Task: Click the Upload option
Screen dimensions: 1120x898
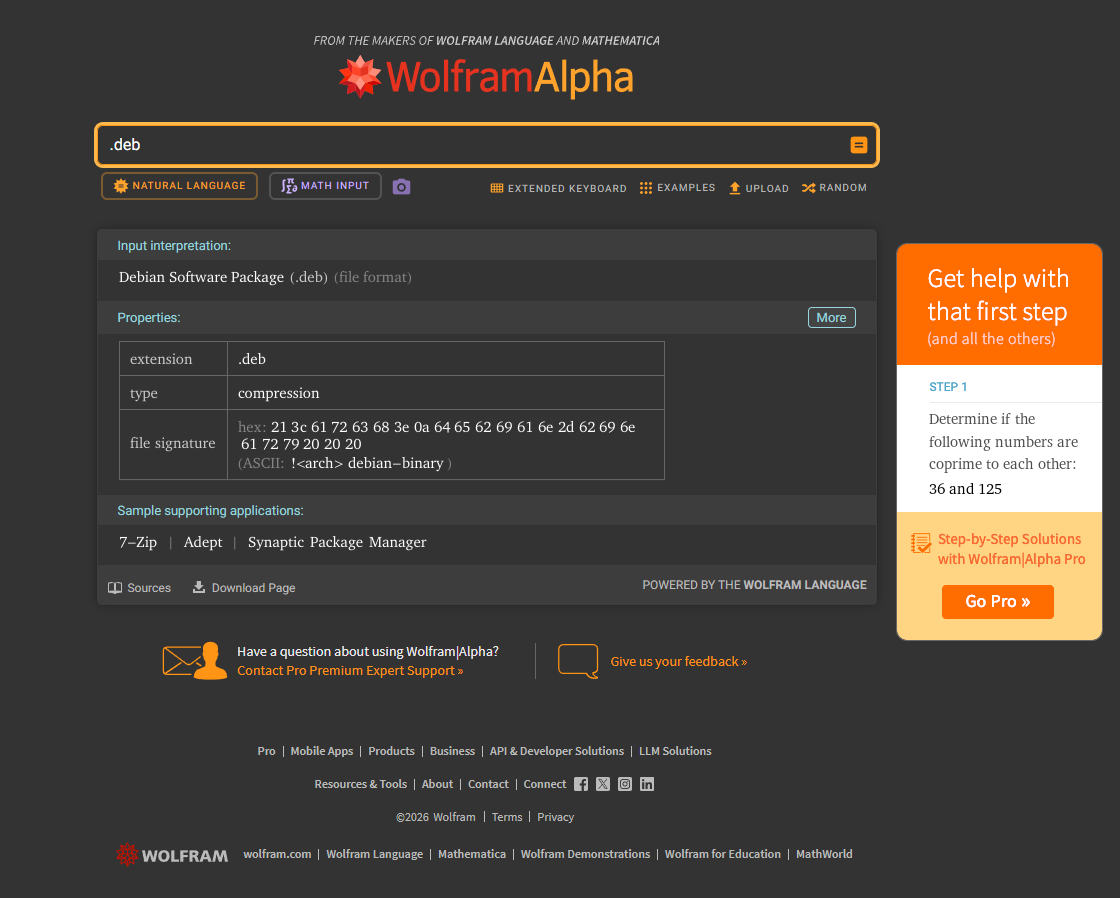Action: coord(758,188)
